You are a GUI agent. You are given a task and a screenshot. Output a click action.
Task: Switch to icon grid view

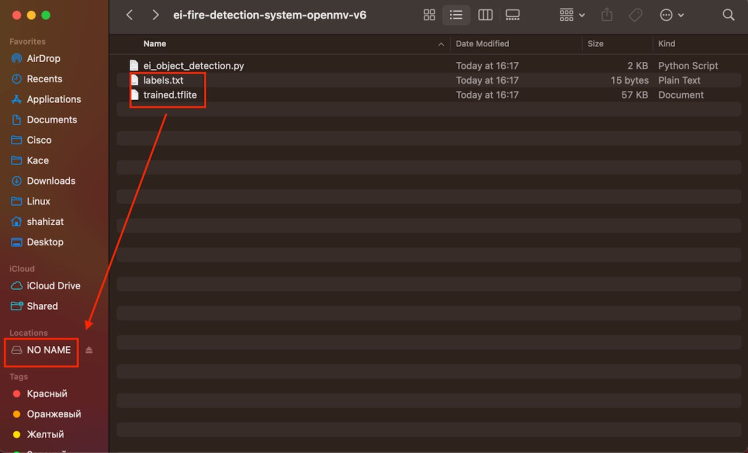click(x=429, y=15)
